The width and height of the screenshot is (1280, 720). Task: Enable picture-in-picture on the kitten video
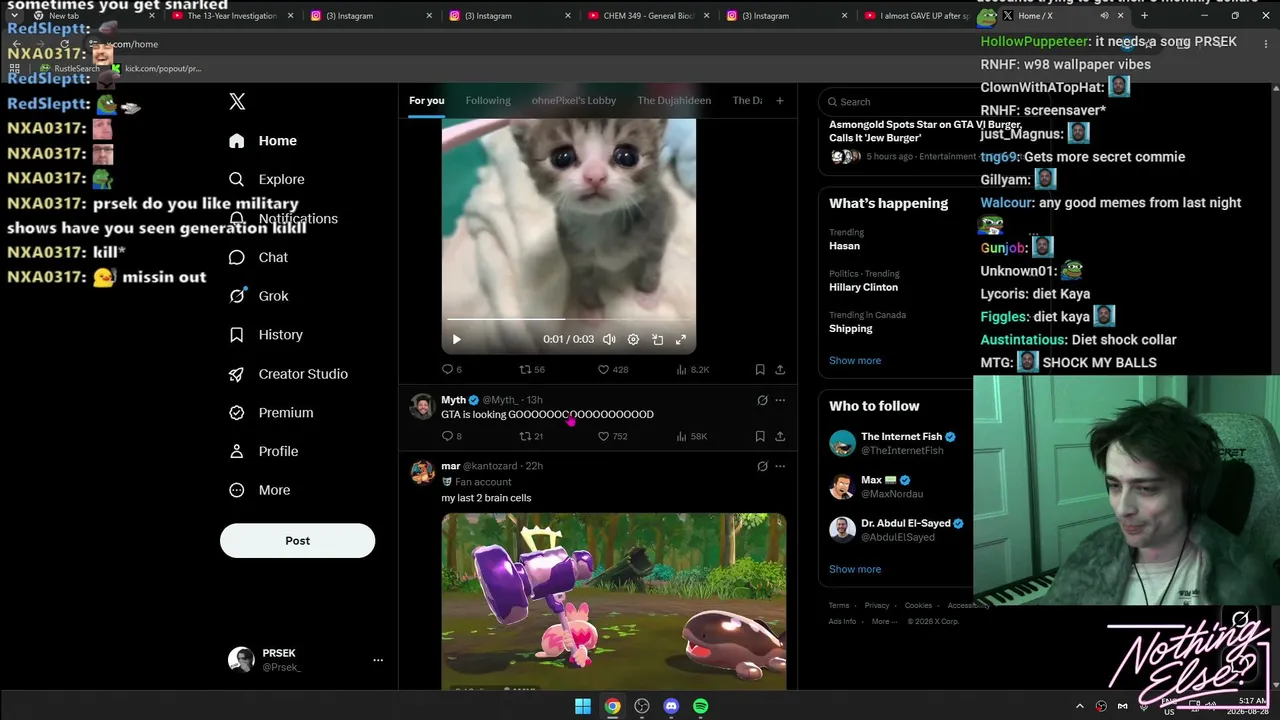[657, 339]
